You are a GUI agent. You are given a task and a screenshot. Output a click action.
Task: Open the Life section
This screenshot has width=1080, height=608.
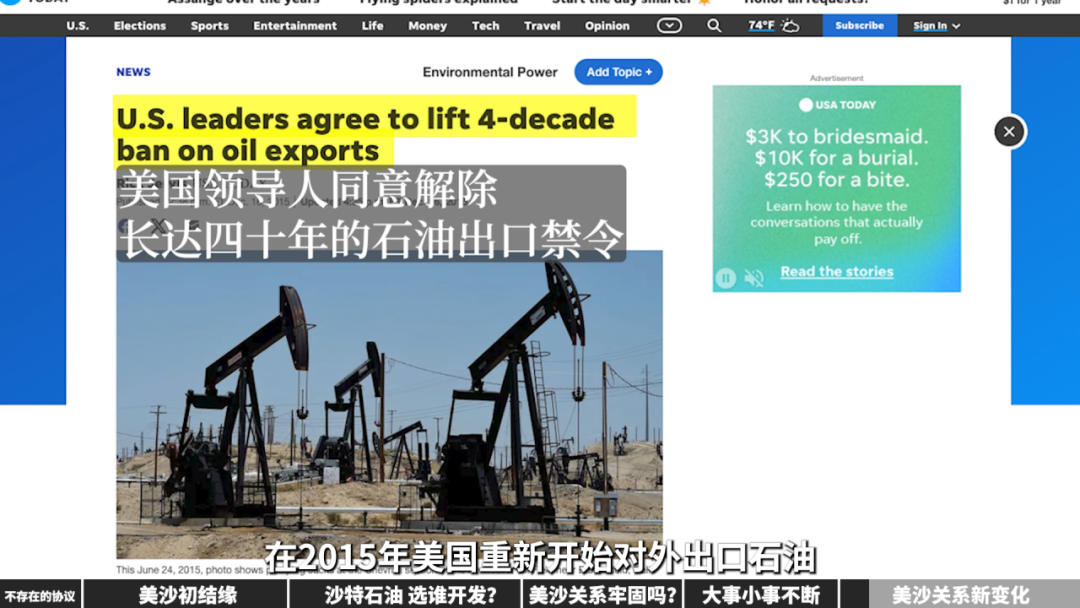(373, 26)
